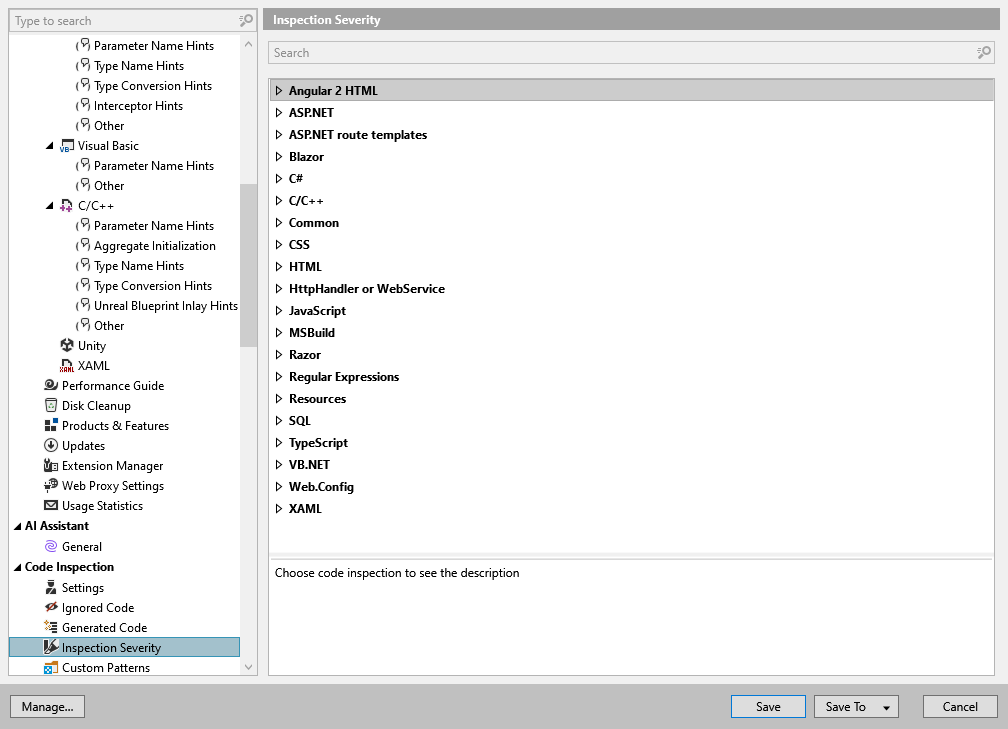Click the options tree scrollbar thumb
Viewport: 1008px width, 729px height.
[x=248, y=265]
